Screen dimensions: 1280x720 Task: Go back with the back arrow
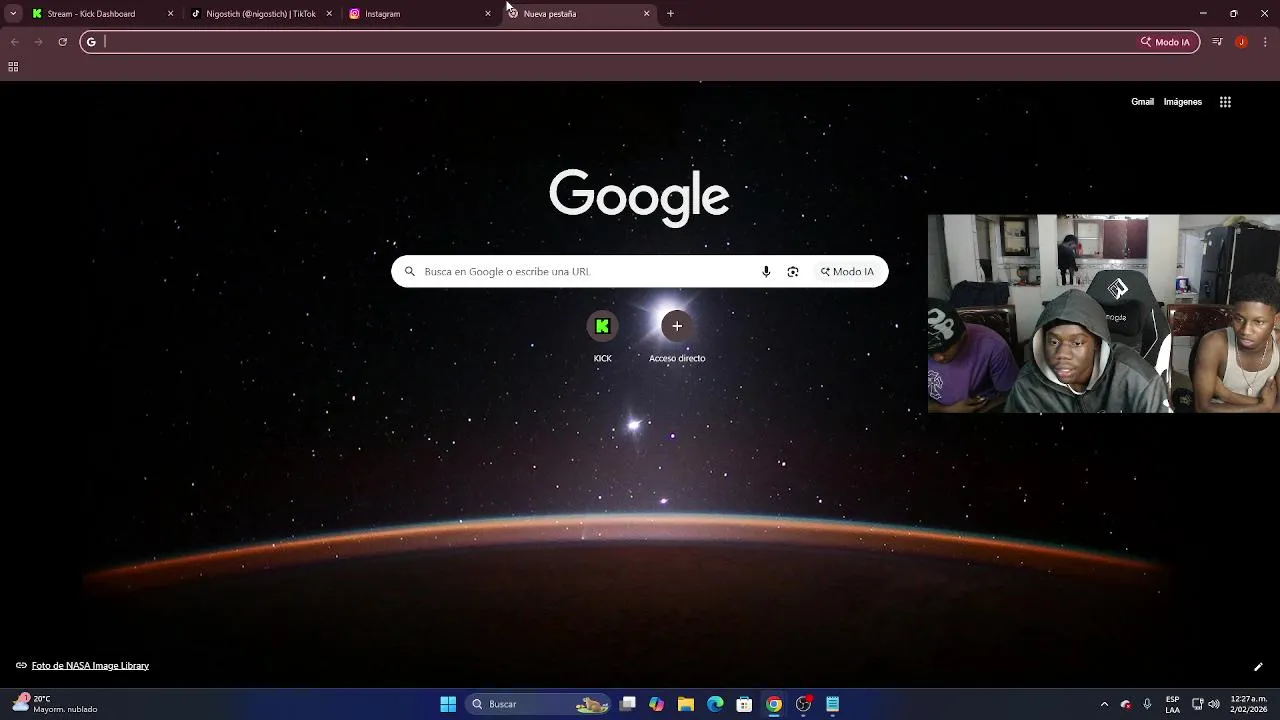14,42
